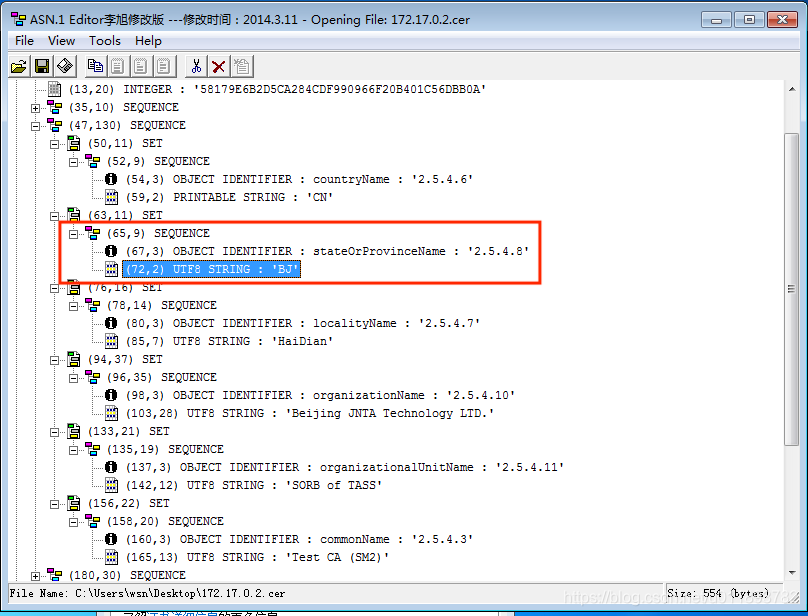
Task: Select the organizationalUnitName '2.5.4.11' row
Action: pyautogui.click(x=345, y=467)
